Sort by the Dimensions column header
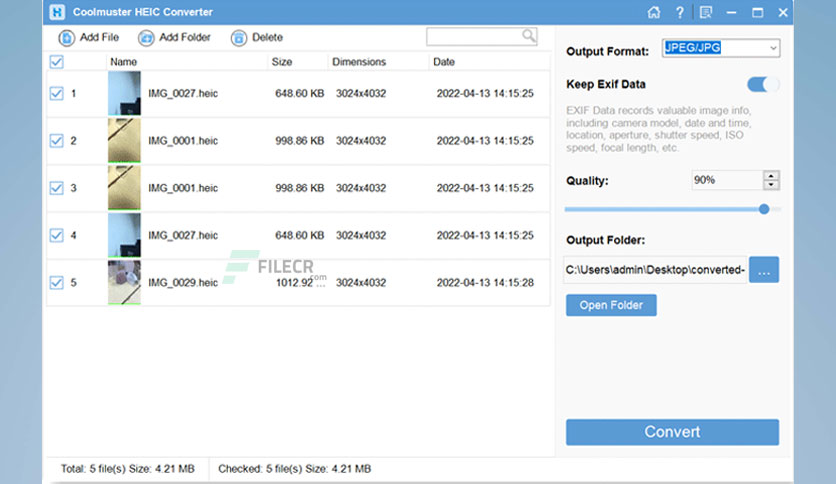 [x=359, y=62]
